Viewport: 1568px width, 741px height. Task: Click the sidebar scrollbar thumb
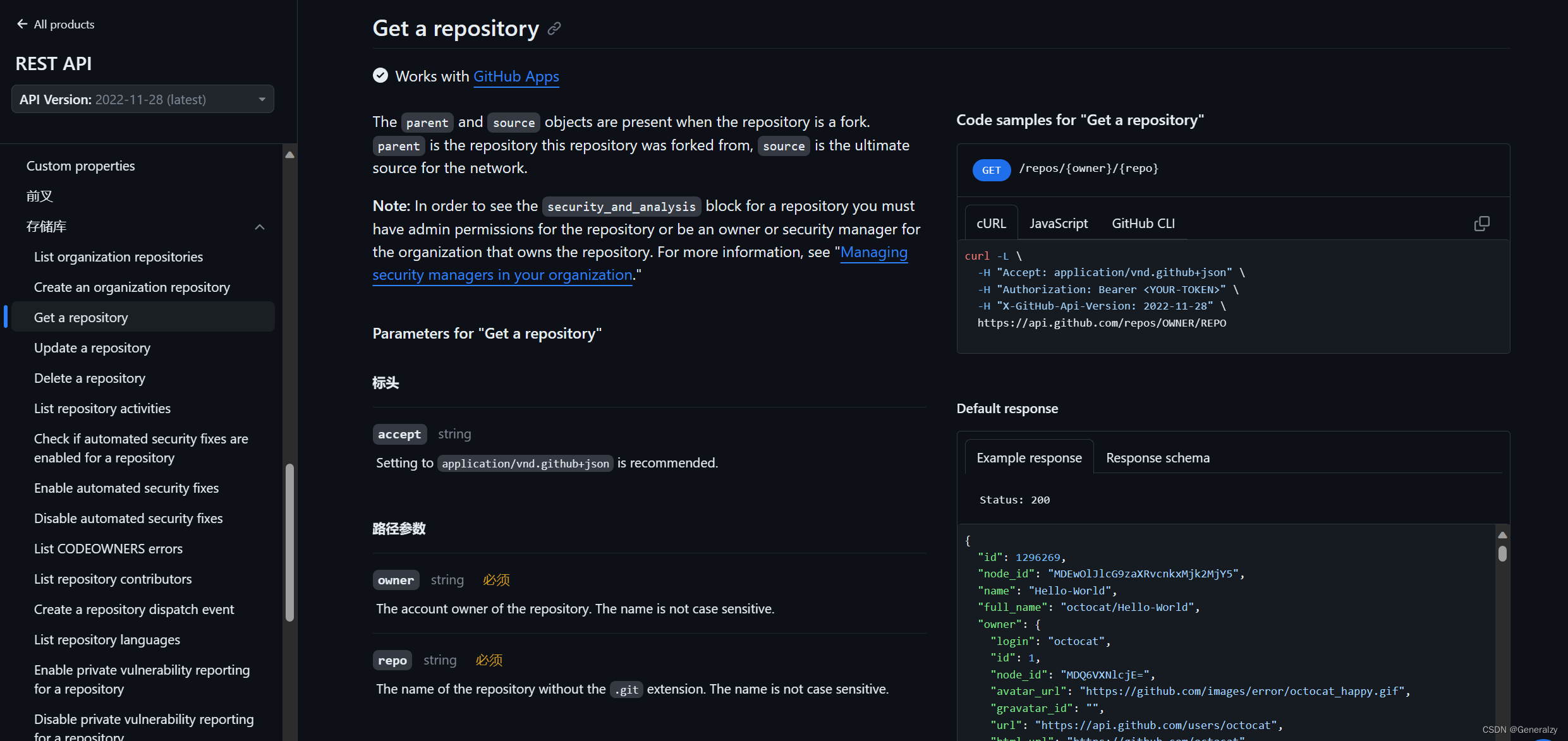(x=290, y=542)
